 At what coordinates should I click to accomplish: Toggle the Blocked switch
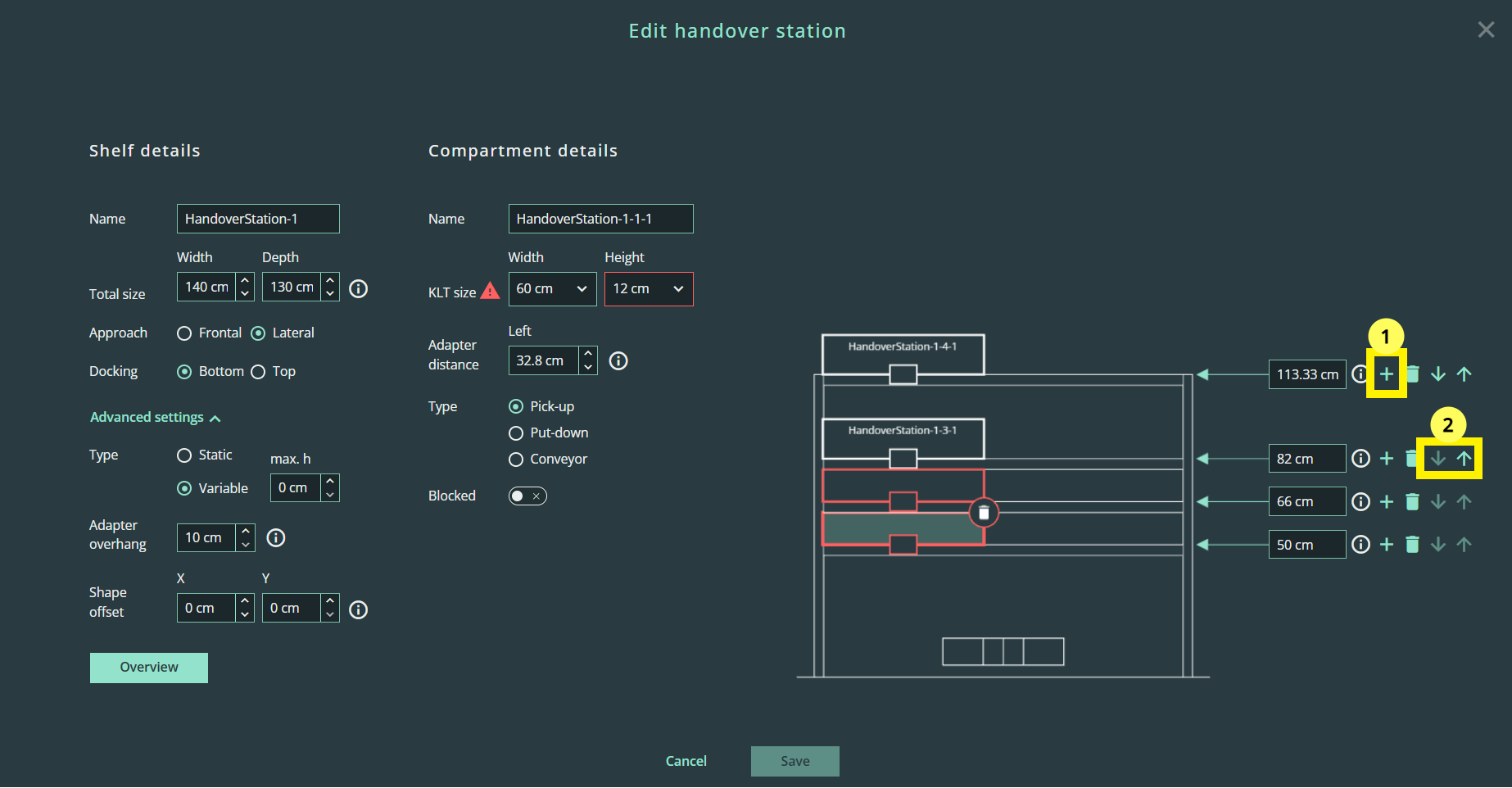tap(527, 496)
